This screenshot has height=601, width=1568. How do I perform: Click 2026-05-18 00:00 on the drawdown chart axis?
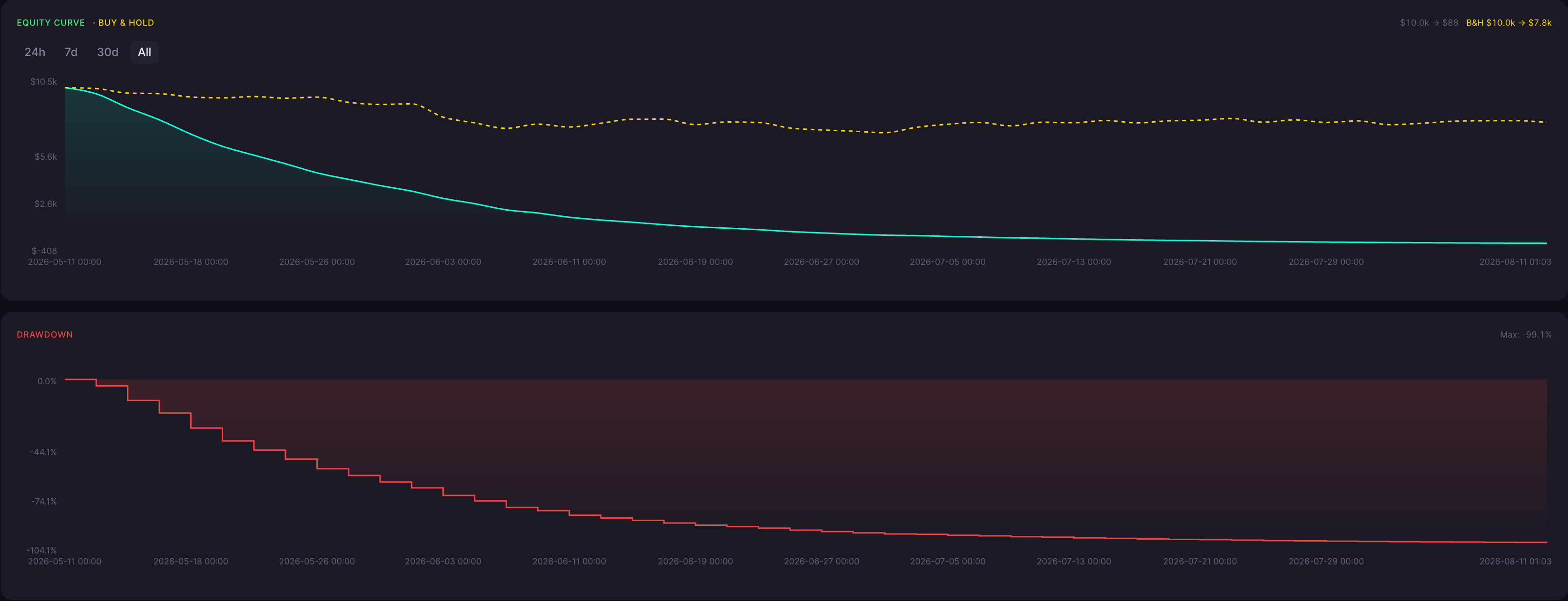click(190, 562)
